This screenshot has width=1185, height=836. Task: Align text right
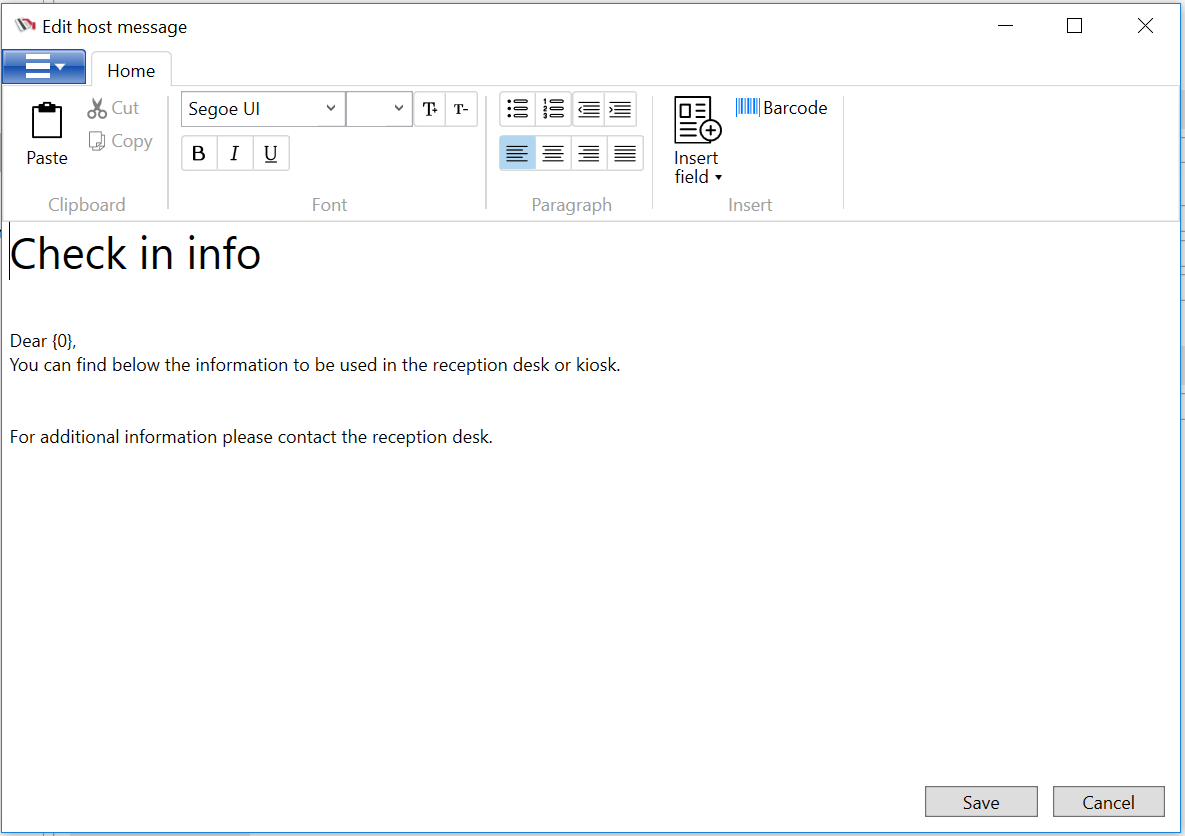click(x=589, y=153)
